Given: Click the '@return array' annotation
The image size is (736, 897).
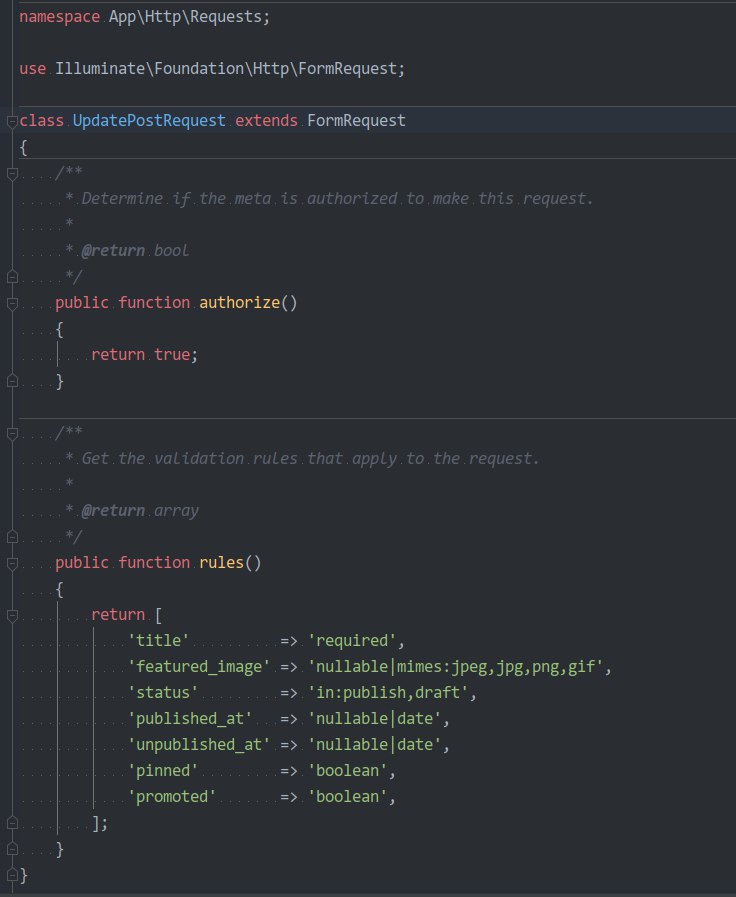Looking at the screenshot, I should 140,511.
